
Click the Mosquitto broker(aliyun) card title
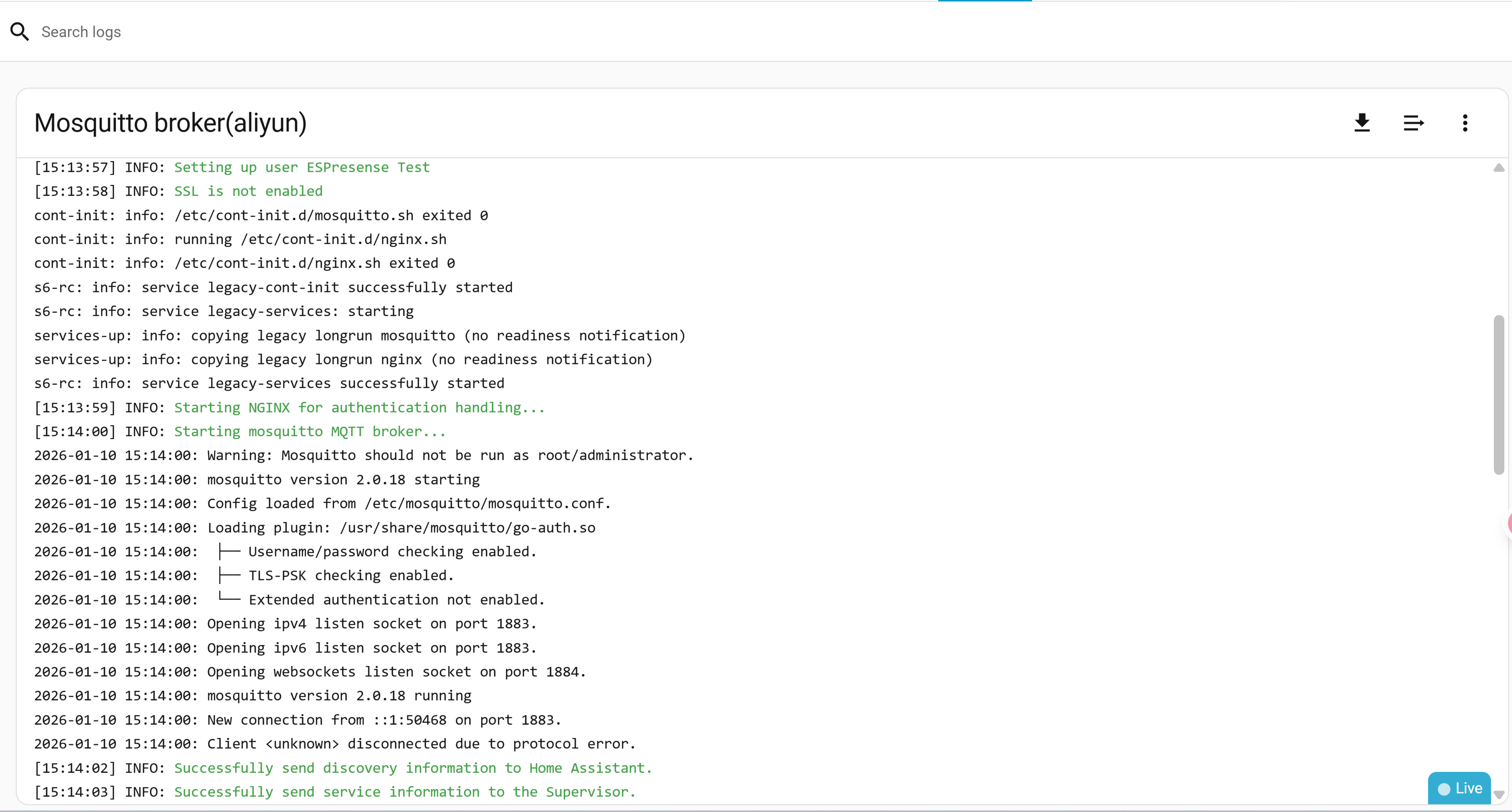[x=170, y=123]
